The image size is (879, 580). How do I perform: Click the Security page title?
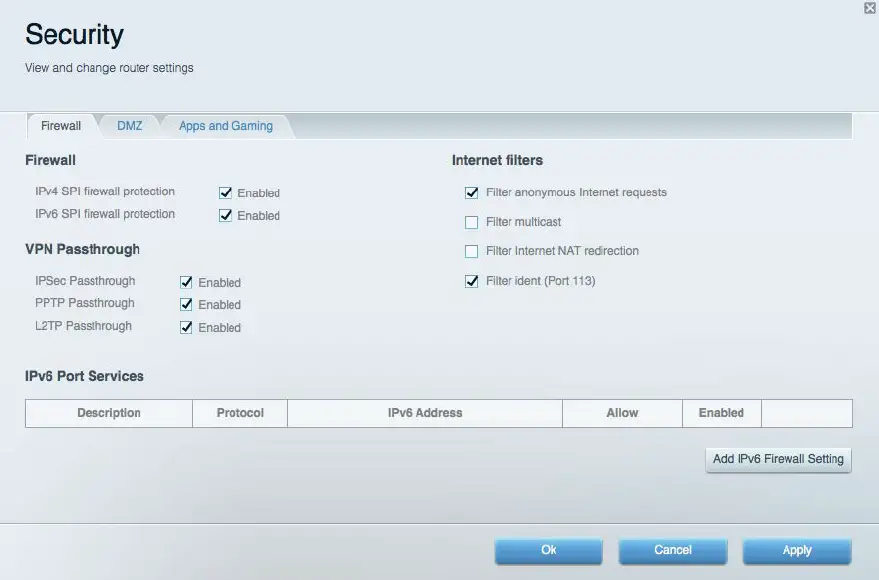(75, 35)
